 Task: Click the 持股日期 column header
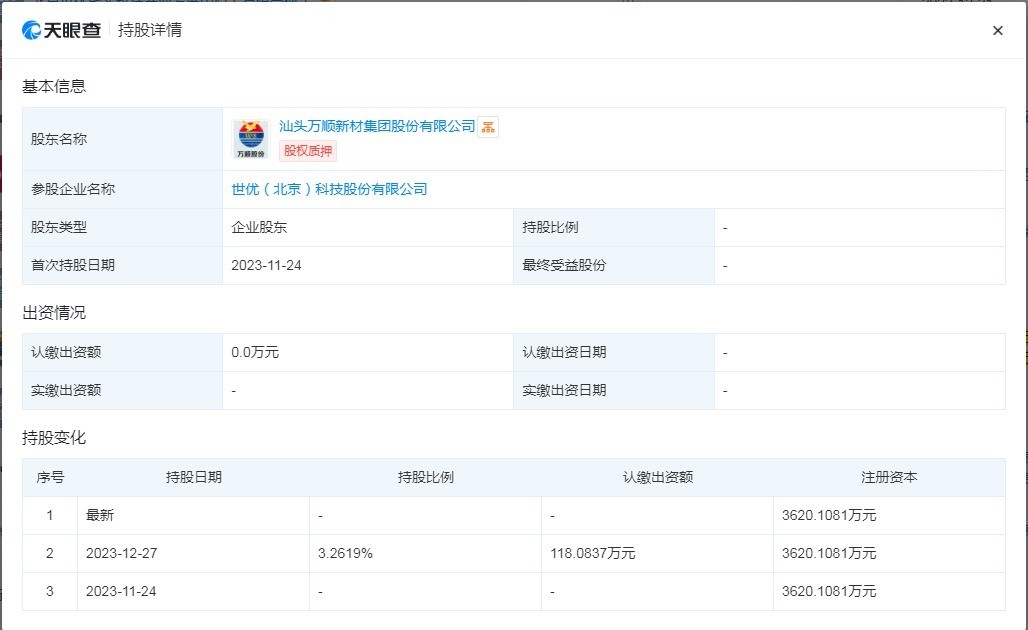click(193, 477)
